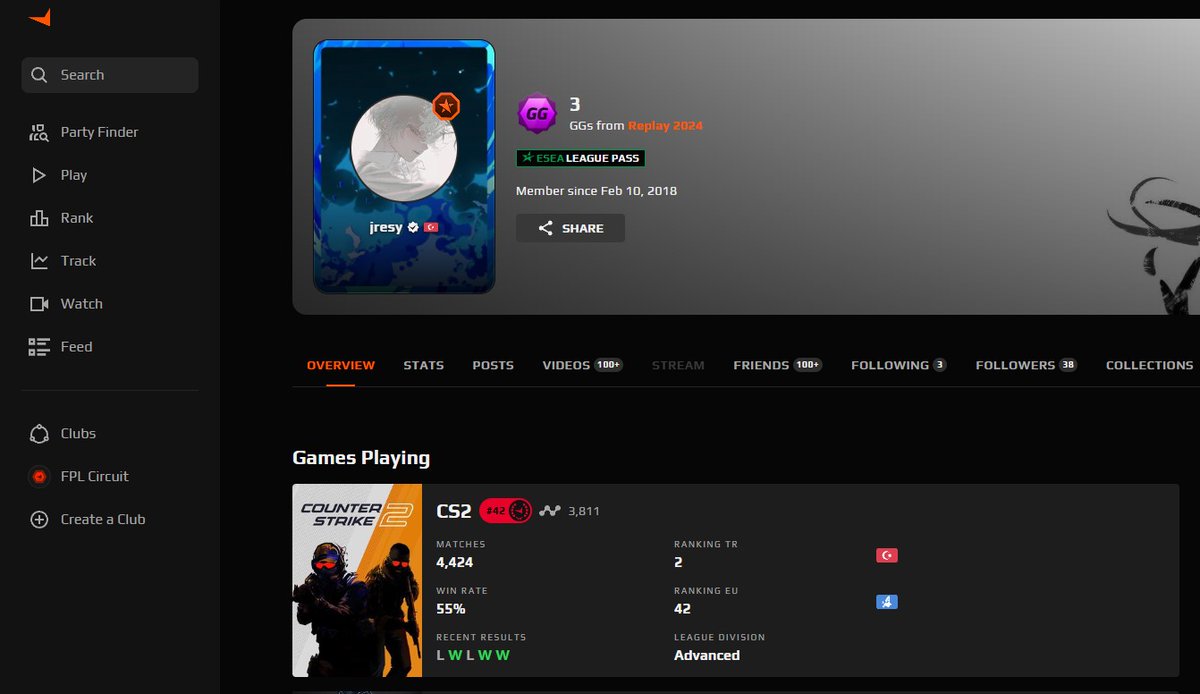This screenshot has height=694, width=1200.
Task: Click the jresy username on the card
Action: [x=386, y=227]
